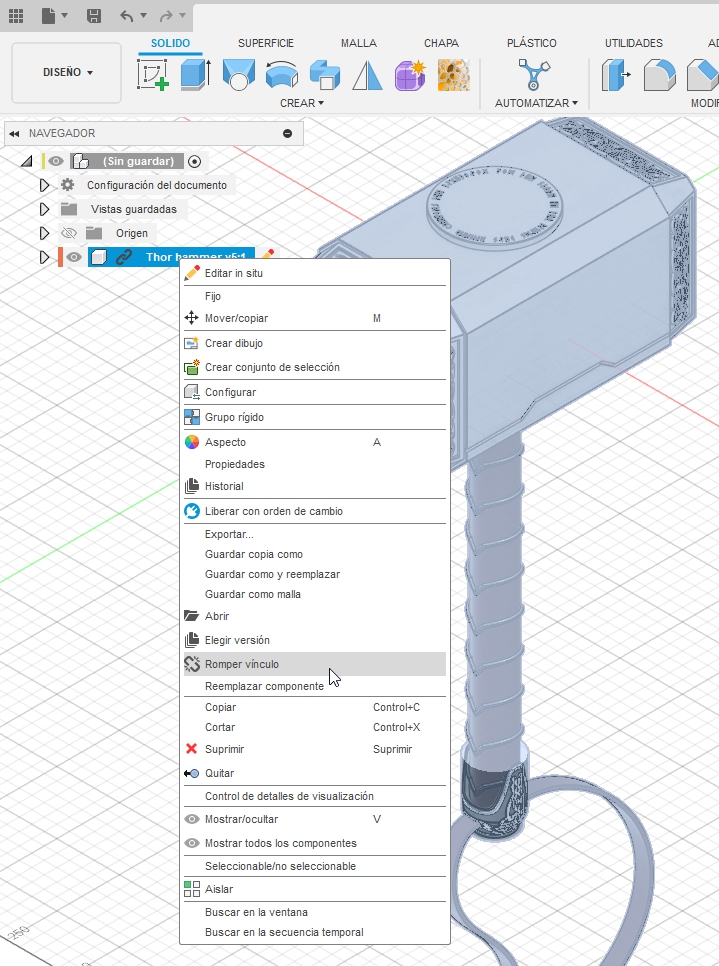The width and height of the screenshot is (719, 966).
Task: Click the Sweep tool icon
Action: point(281,76)
